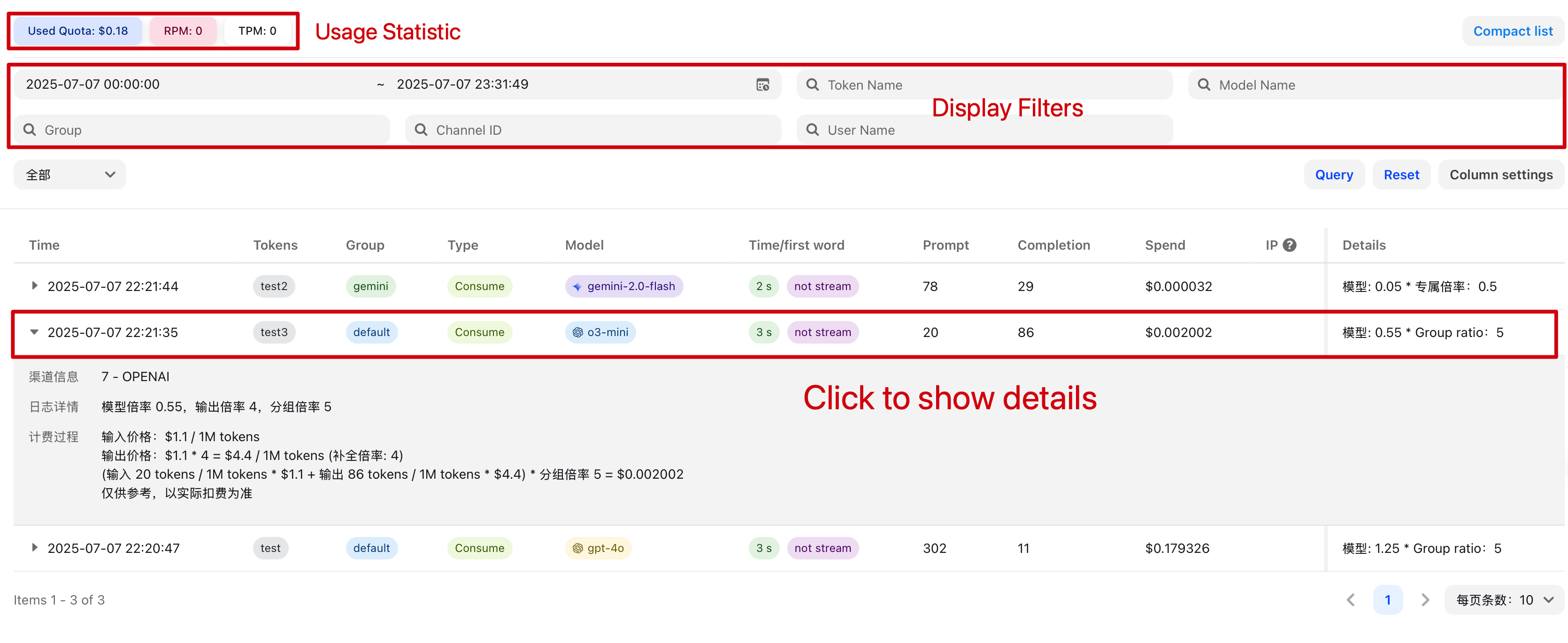The image size is (1568, 643).
Task: Click the gpt-4o model tag
Action: [599, 548]
